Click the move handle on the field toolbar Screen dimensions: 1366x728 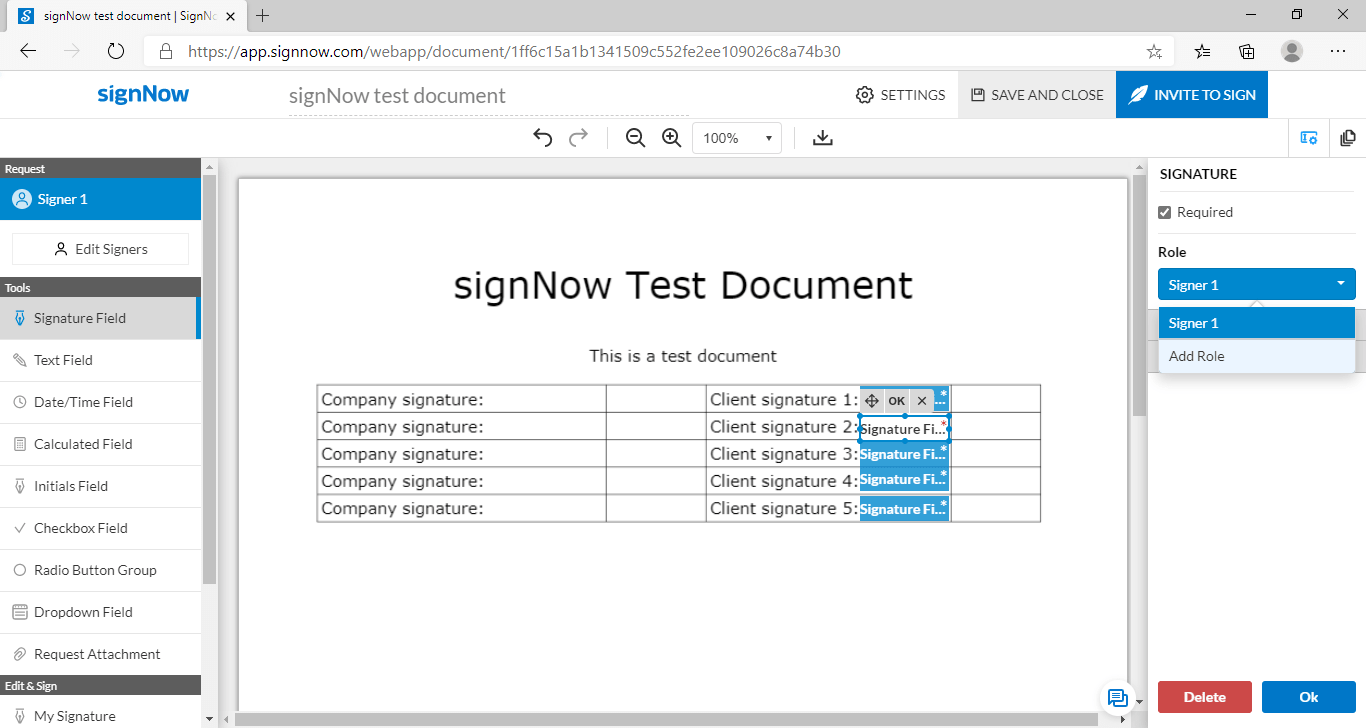pyautogui.click(x=871, y=401)
